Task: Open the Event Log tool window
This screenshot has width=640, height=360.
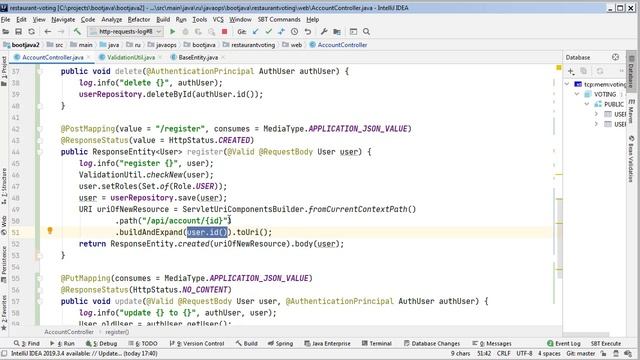Action: (x=564, y=344)
